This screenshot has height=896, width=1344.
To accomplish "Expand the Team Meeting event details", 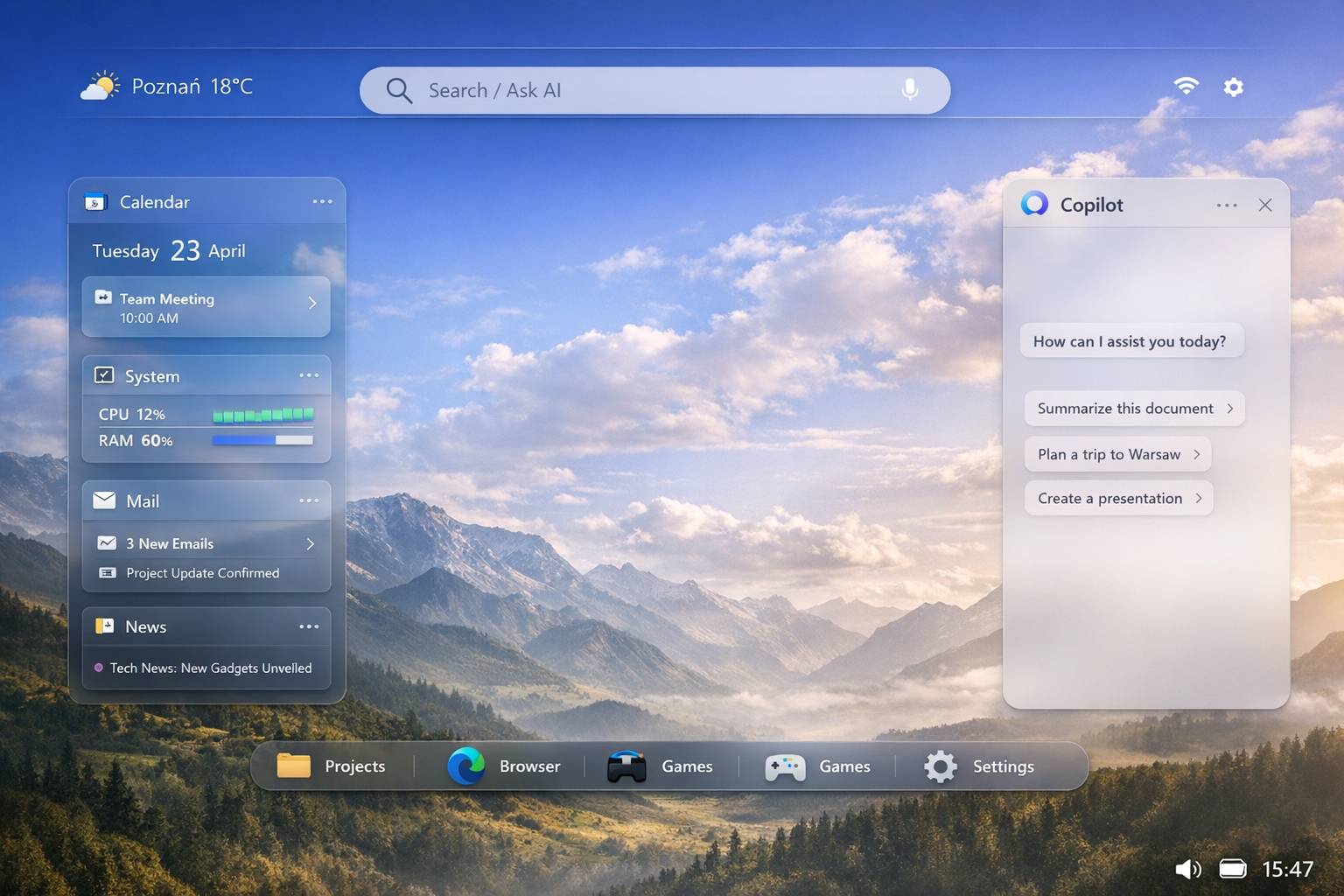I will (x=312, y=304).
